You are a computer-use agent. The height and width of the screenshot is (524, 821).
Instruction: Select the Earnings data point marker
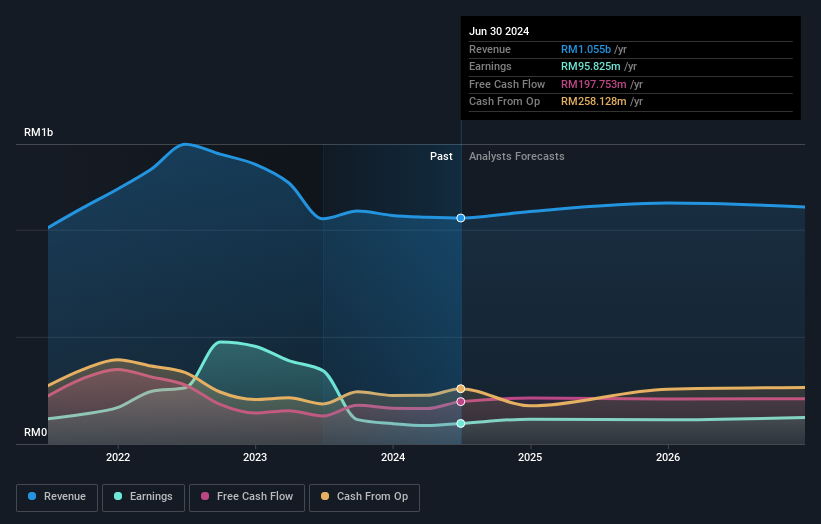point(461,423)
